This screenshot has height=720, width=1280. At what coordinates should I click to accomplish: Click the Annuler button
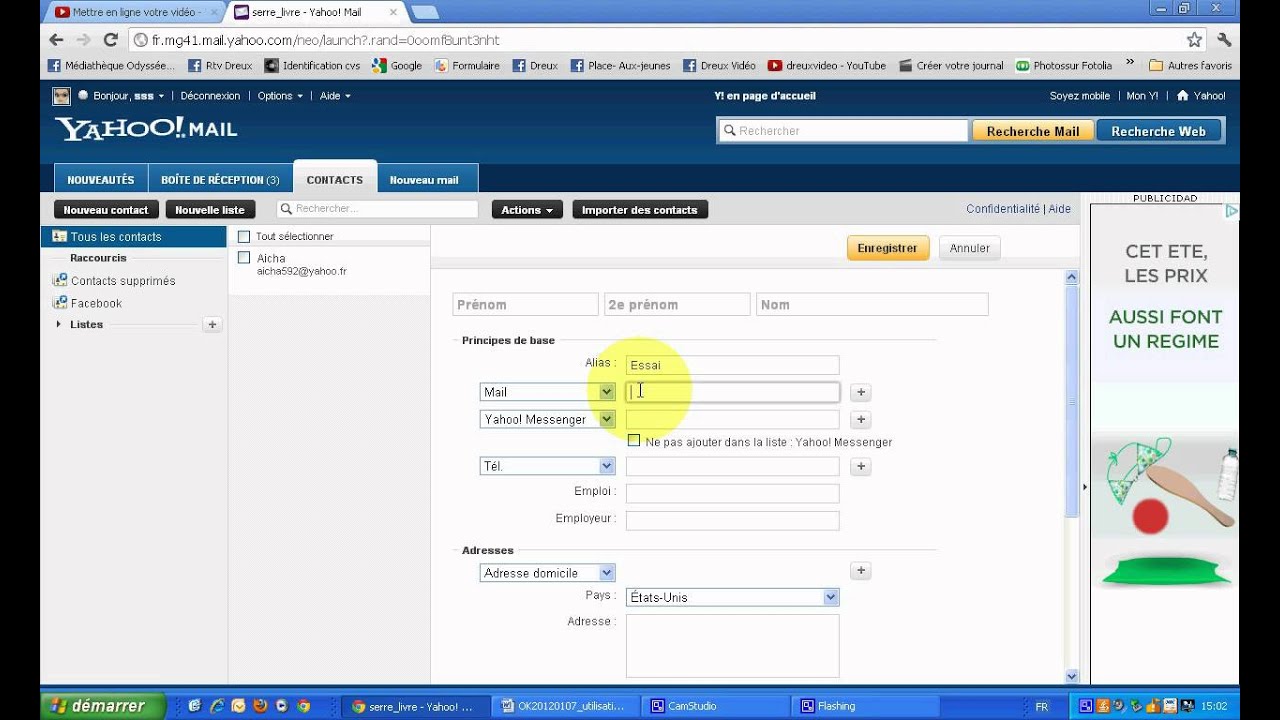point(970,248)
